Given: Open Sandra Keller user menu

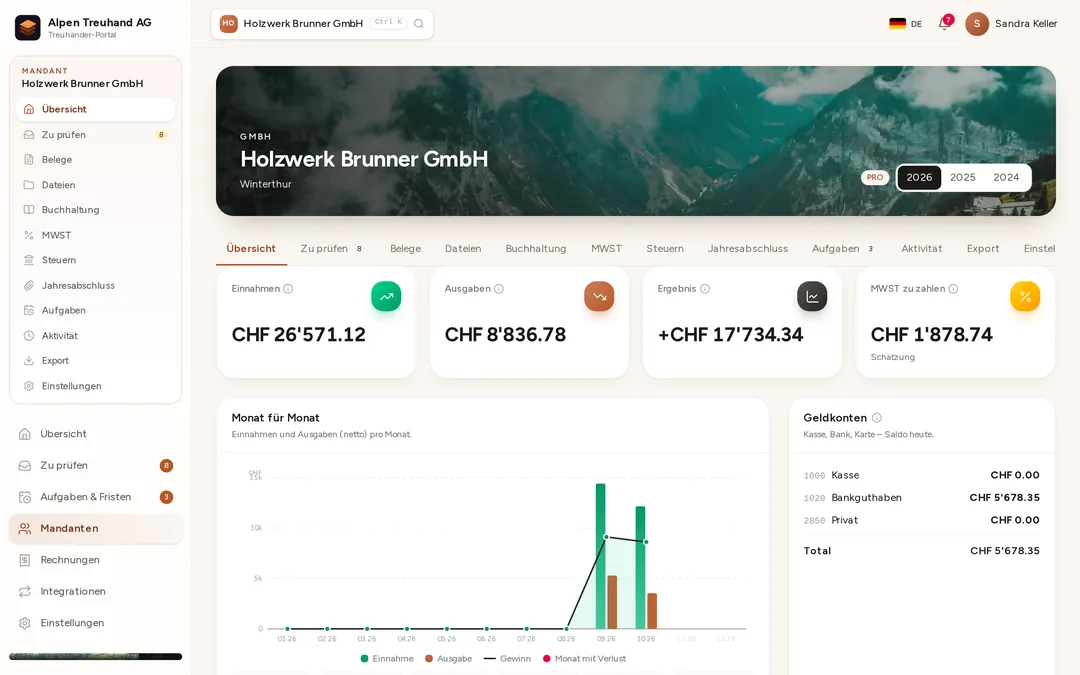Looking at the screenshot, I should [x=1011, y=23].
